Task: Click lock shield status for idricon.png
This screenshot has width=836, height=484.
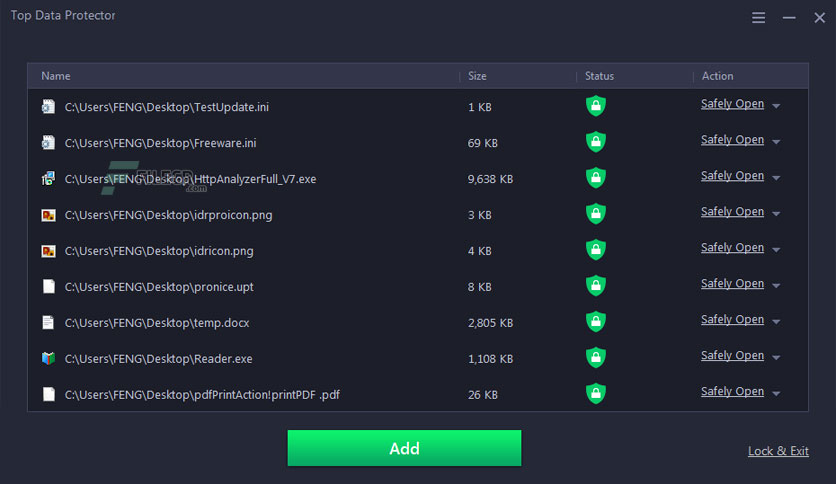Action: click(596, 249)
